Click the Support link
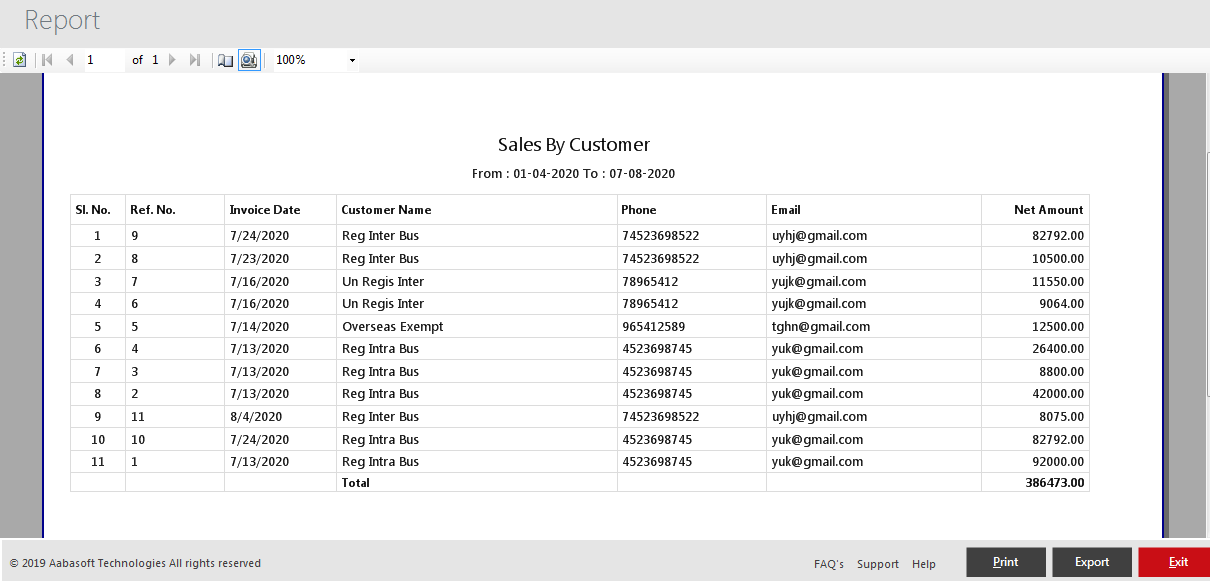1210x581 pixels. (x=877, y=563)
